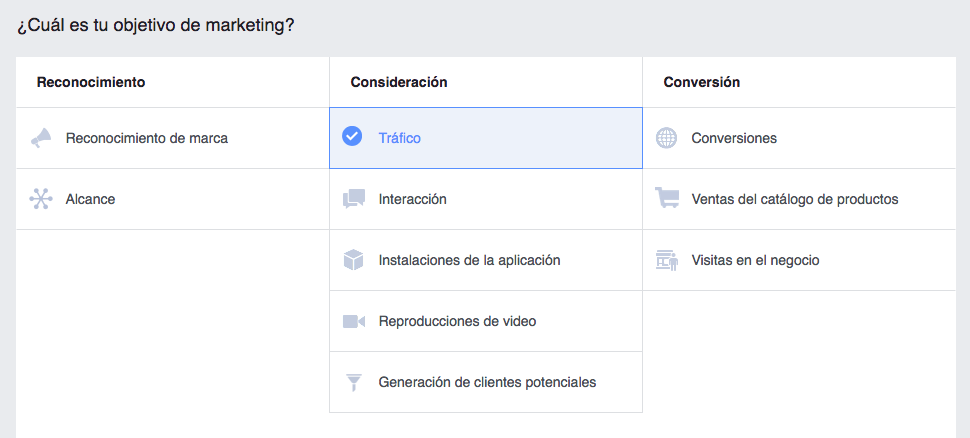This screenshot has height=438, width=970.
Task: Click the lead generation funnel icon
Action: tap(353, 382)
